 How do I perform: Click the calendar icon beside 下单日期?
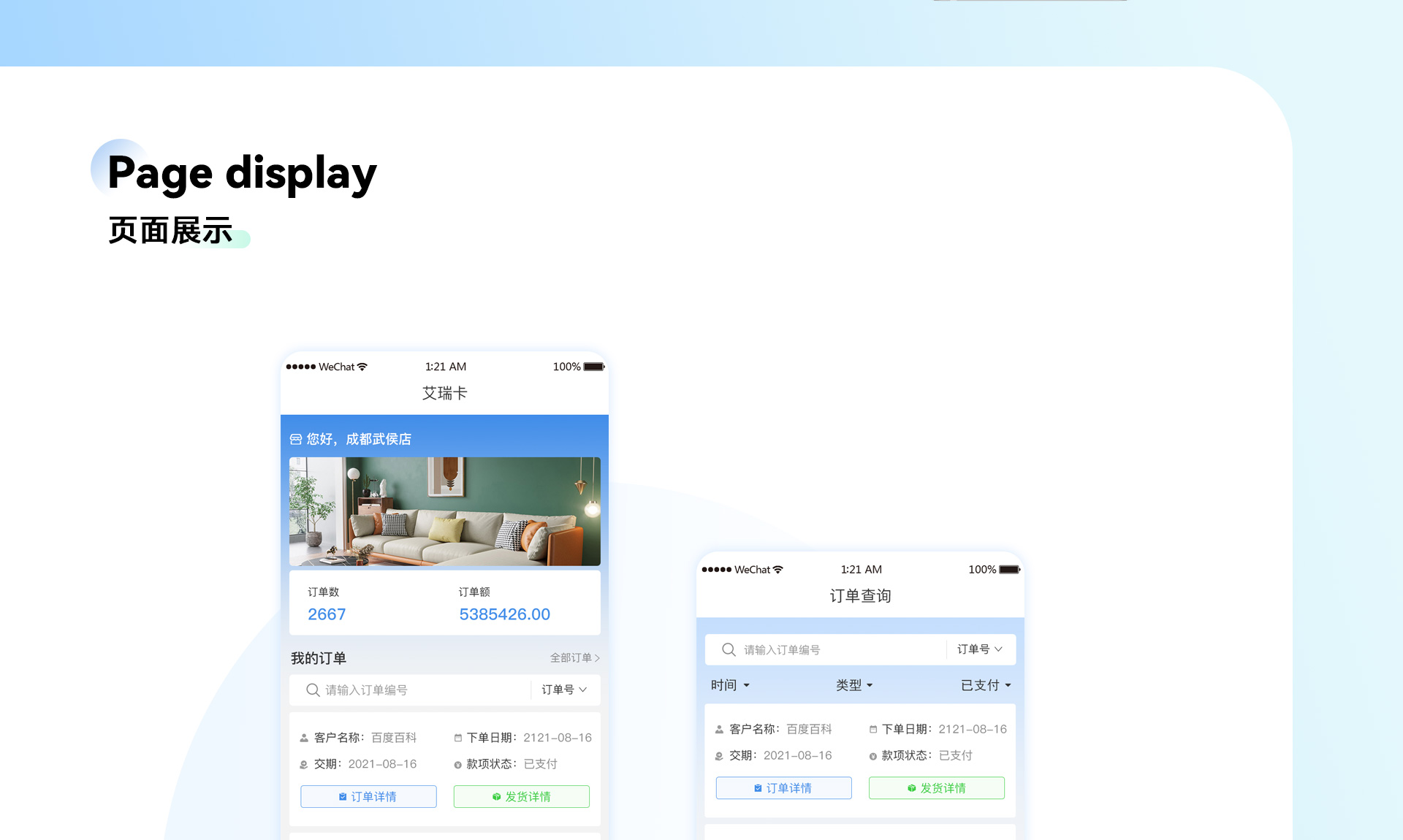[458, 737]
